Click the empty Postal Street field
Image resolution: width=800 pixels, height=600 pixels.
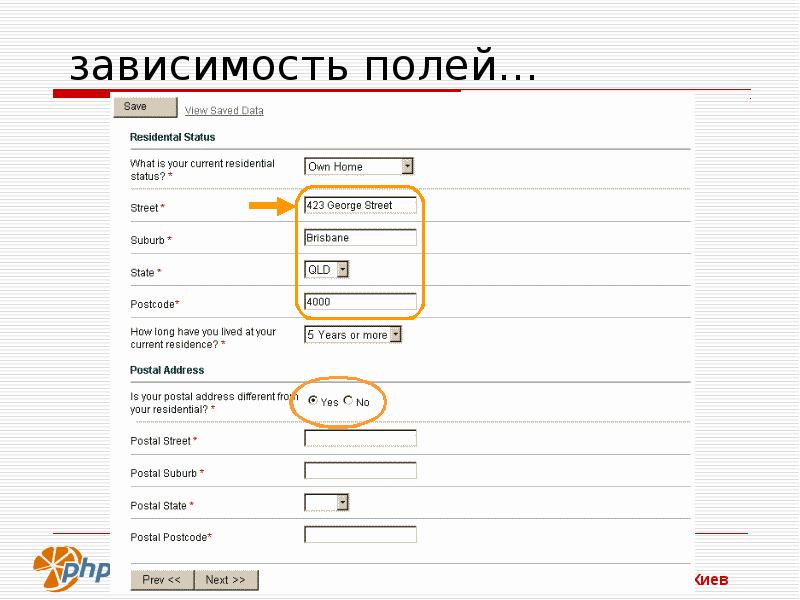click(x=360, y=438)
